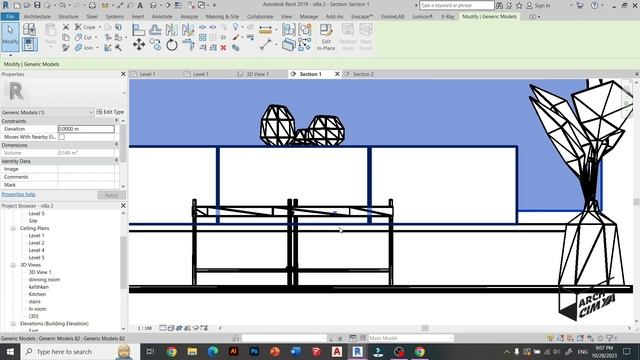This screenshot has height=360, width=640.
Task: Click the Edit In-Place icon
Action: click(x=326, y=37)
